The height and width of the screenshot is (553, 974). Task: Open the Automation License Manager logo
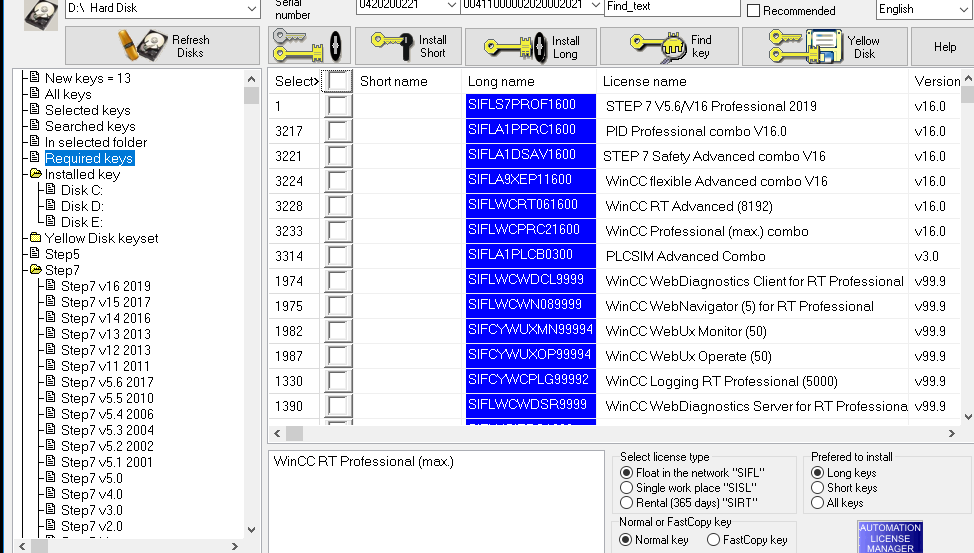click(x=890, y=537)
